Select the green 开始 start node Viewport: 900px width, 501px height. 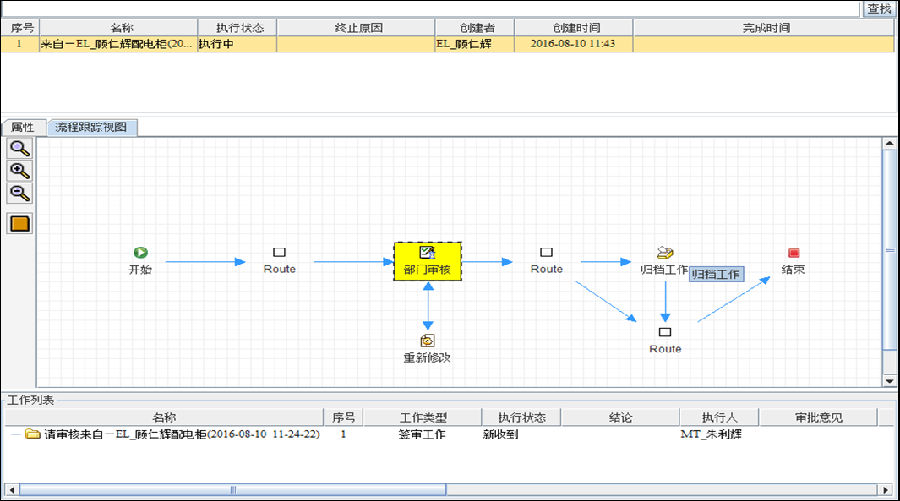pos(141,253)
